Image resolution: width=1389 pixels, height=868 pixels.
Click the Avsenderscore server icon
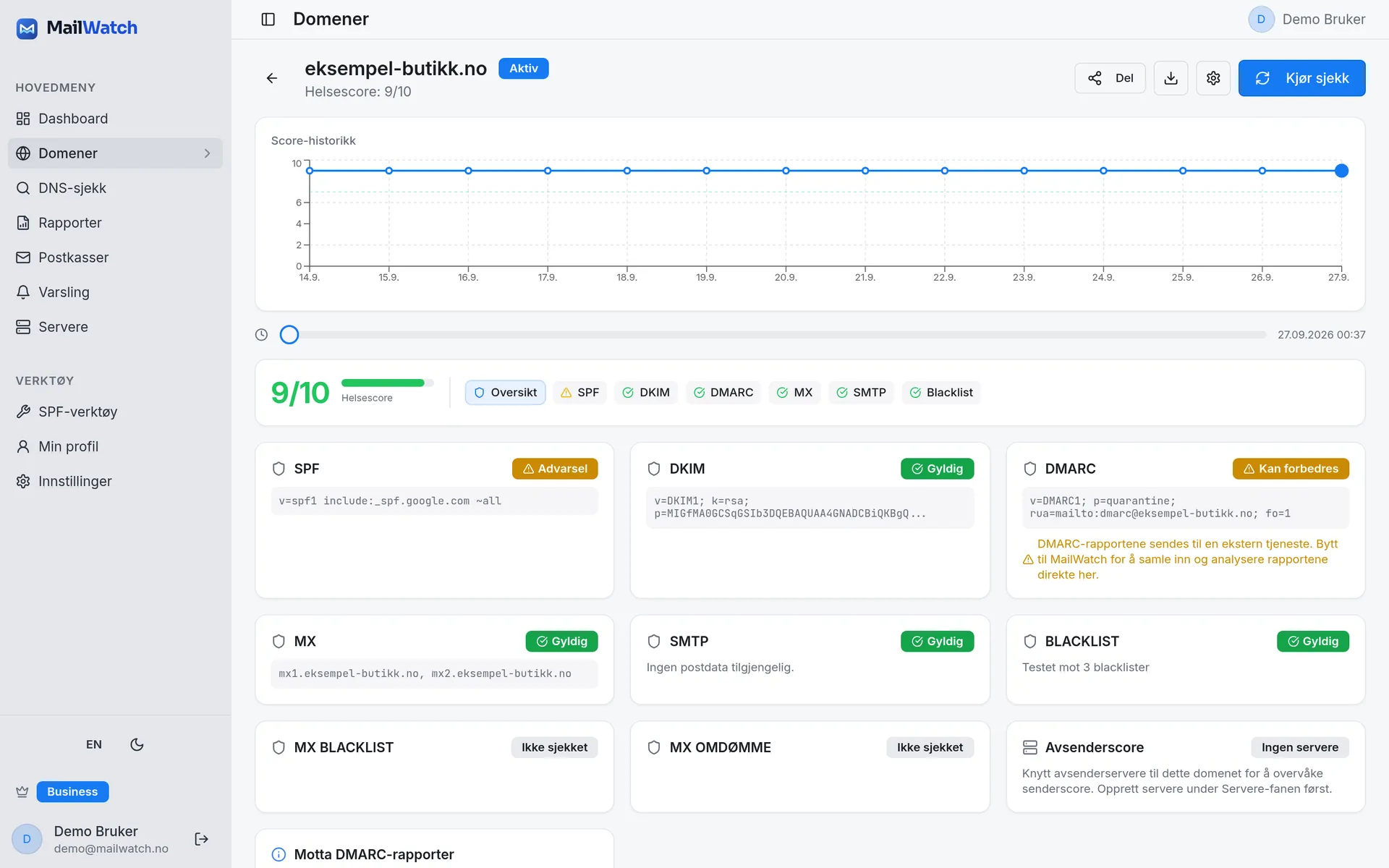1030,748
